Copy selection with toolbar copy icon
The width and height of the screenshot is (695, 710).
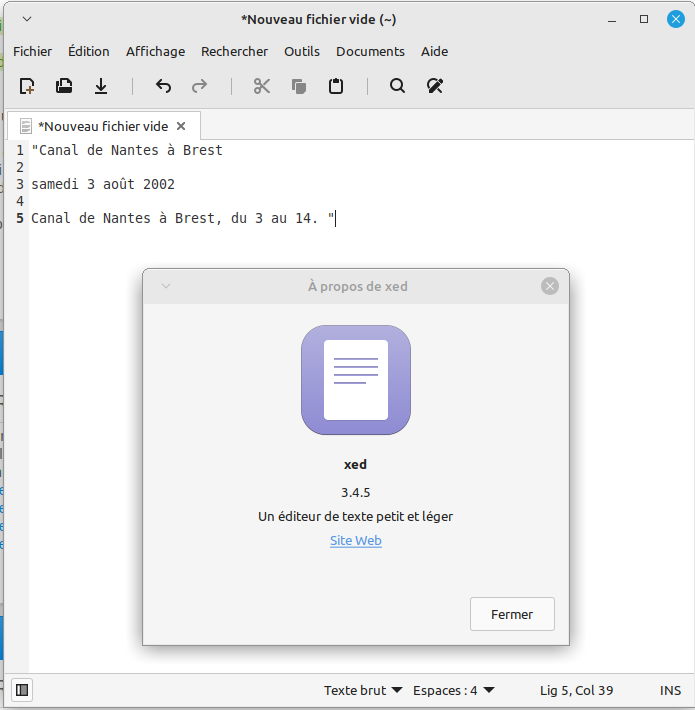[299, 86]
